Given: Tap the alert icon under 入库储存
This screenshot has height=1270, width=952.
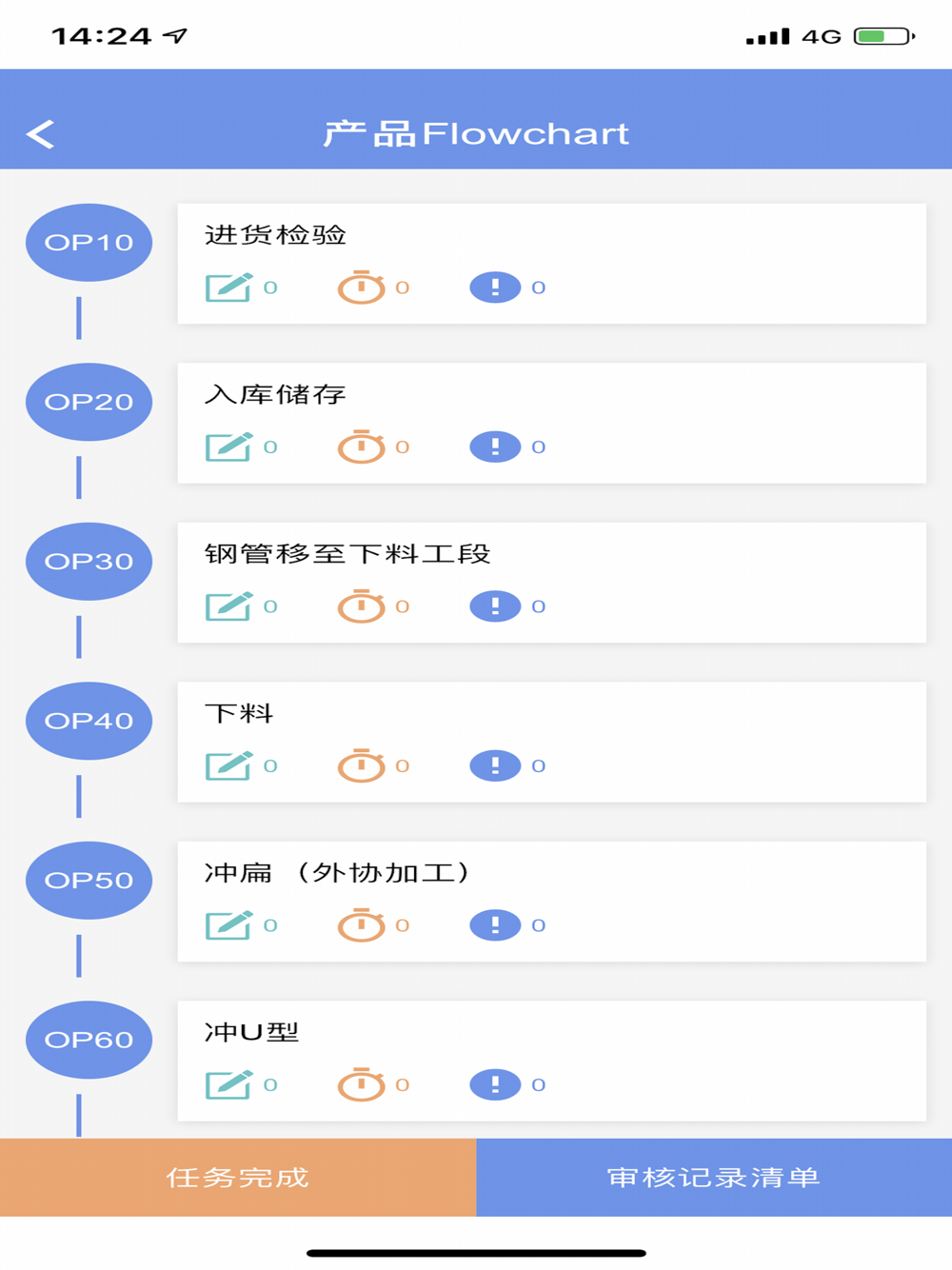Looking at the screenshot, I should [x=495, y=446].
